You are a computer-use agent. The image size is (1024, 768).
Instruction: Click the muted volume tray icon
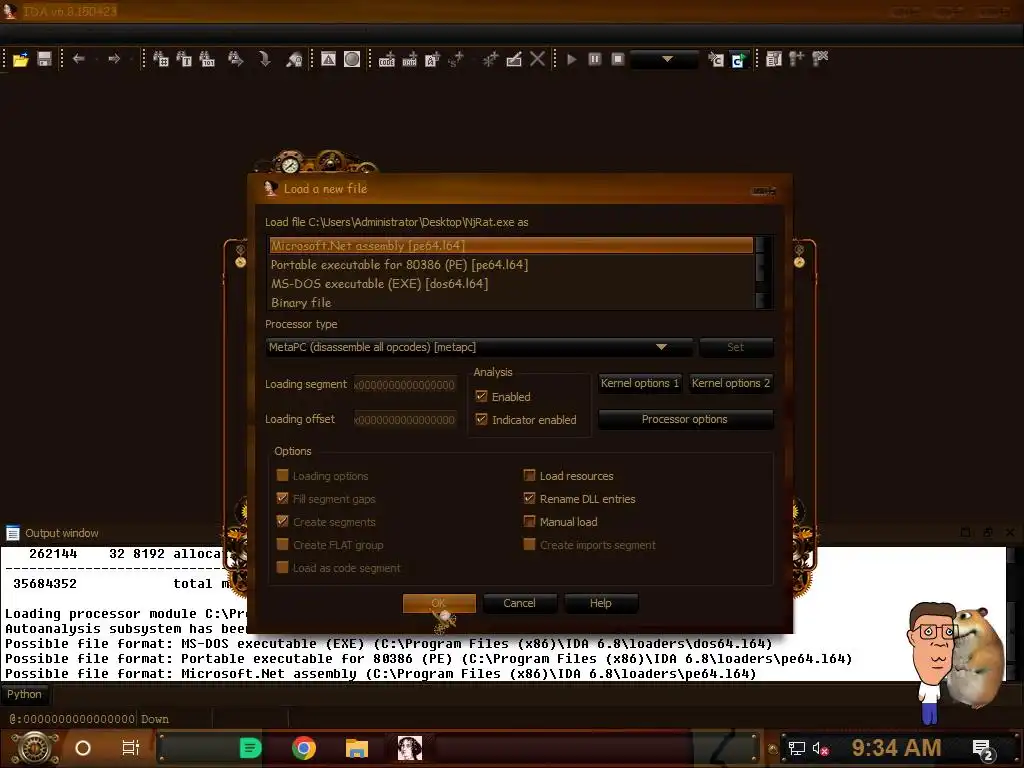[x=820, y=748]
